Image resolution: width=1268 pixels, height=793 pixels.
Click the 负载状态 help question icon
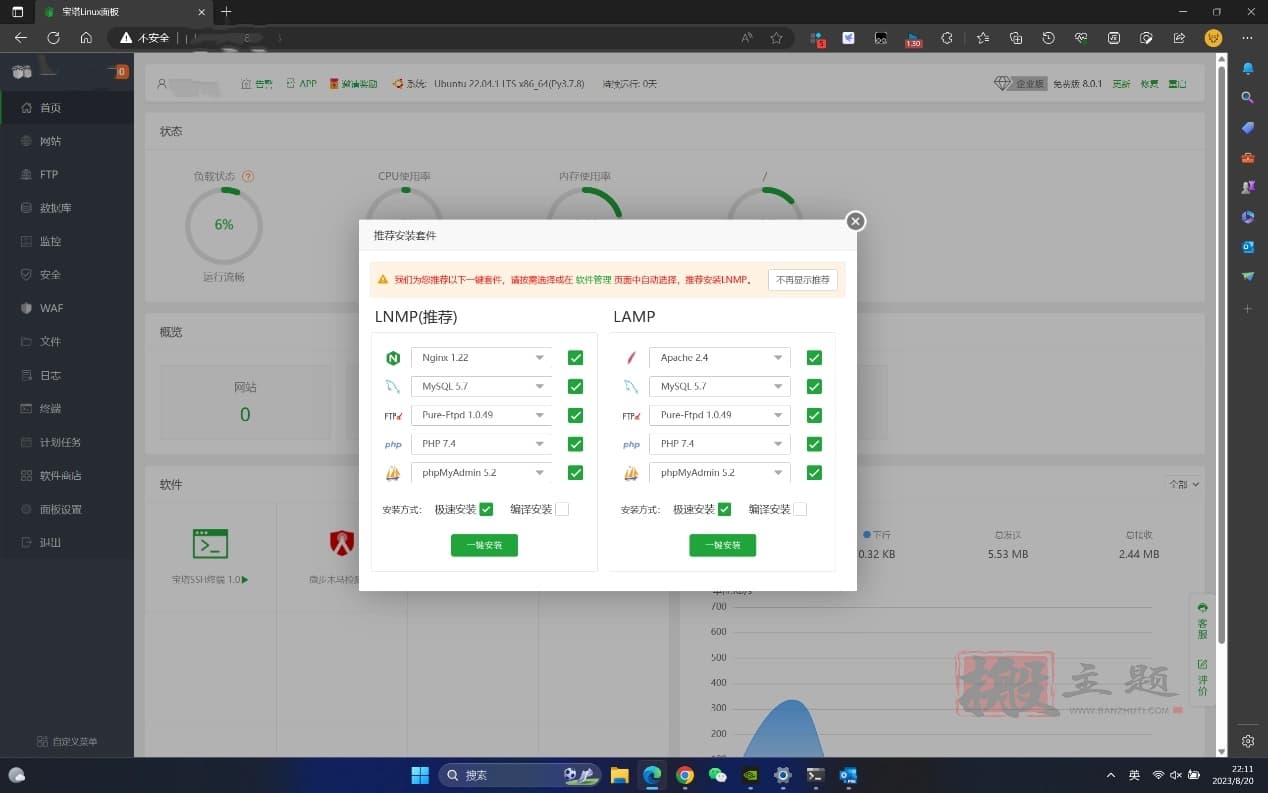[x=248, y=176]
